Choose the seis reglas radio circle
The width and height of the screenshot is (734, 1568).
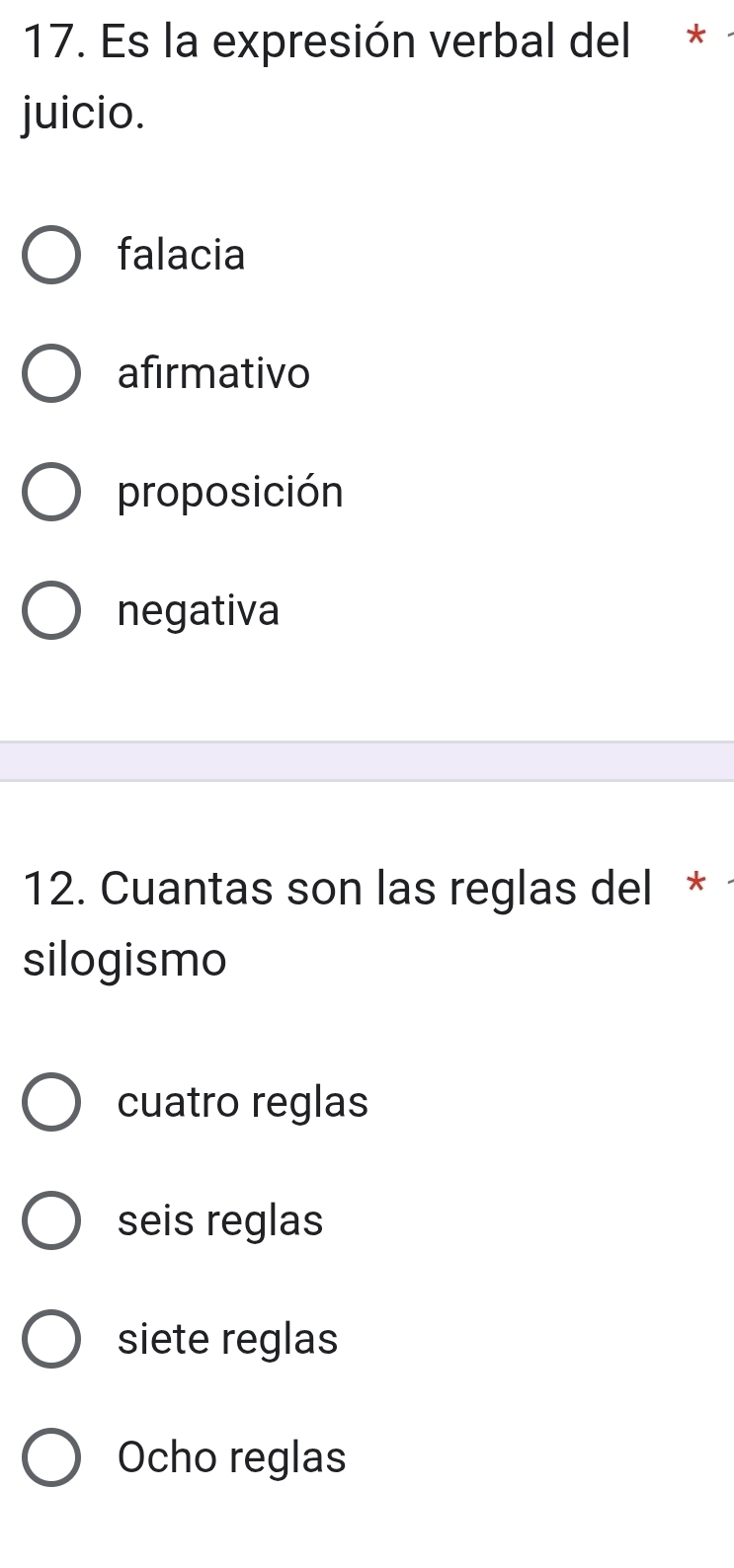pos(50,1221)
